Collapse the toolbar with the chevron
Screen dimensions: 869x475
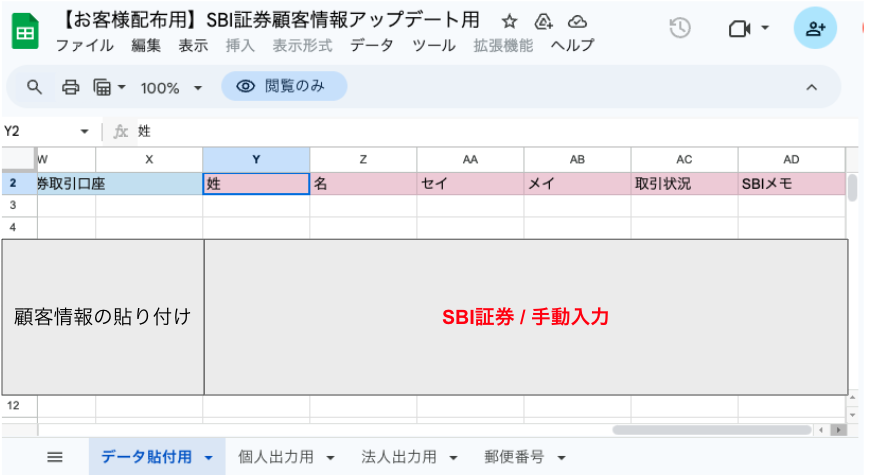(811, 87)
